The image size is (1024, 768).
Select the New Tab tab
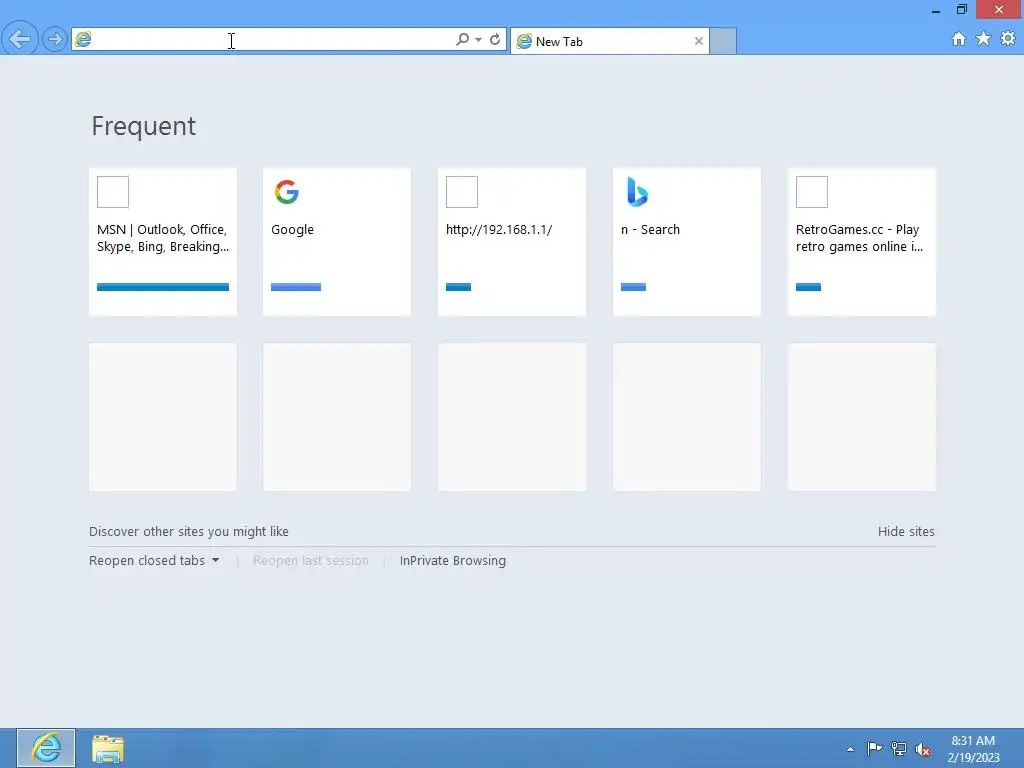click(609, 41)
